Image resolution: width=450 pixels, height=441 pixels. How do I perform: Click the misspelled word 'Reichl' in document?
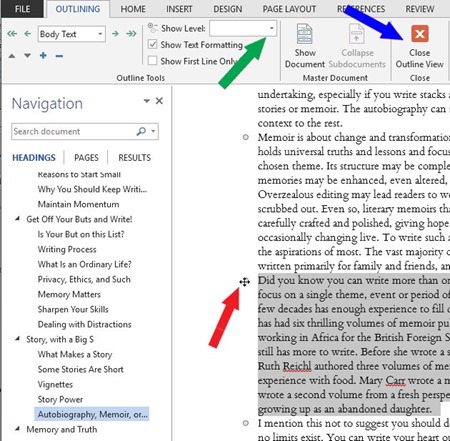tap(297, 366)
